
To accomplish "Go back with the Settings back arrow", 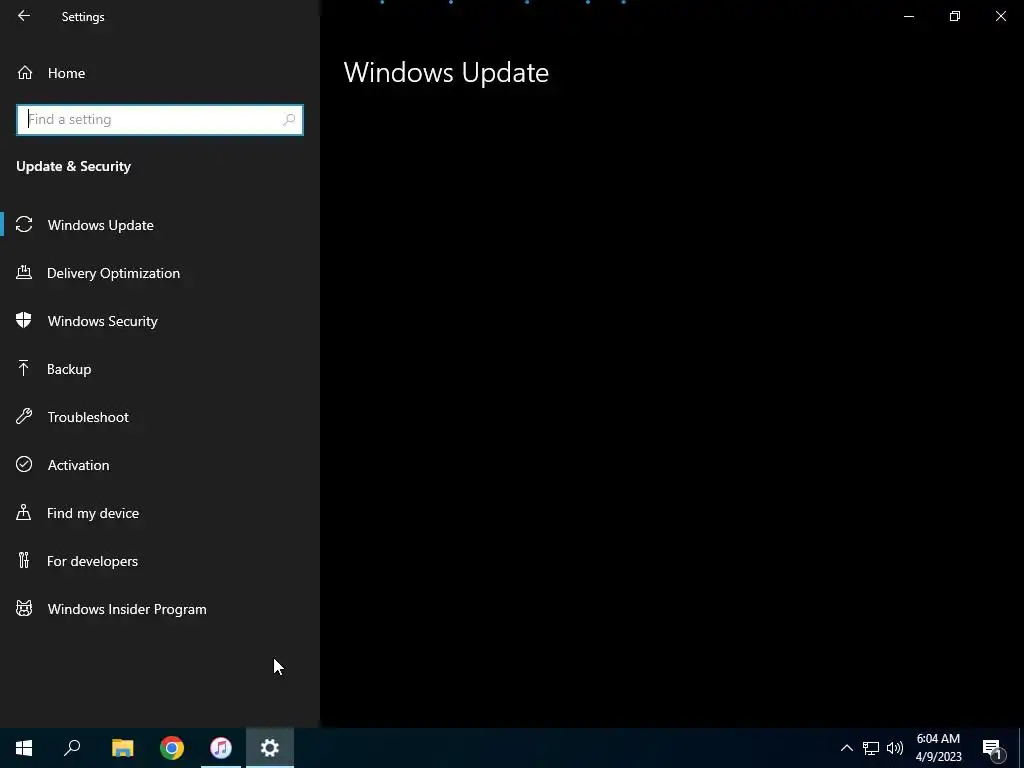I will (x=24, y=16).
